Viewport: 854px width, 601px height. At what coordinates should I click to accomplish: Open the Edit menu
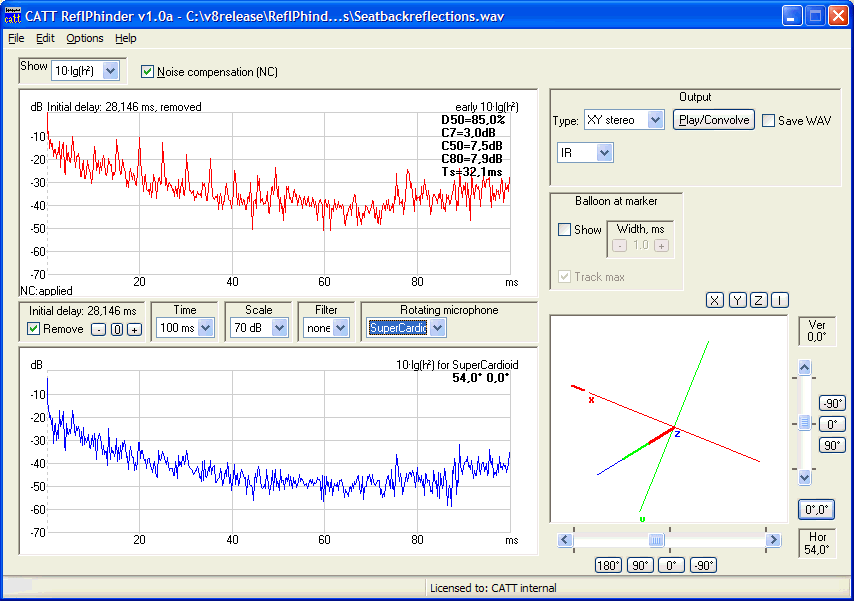45,38
